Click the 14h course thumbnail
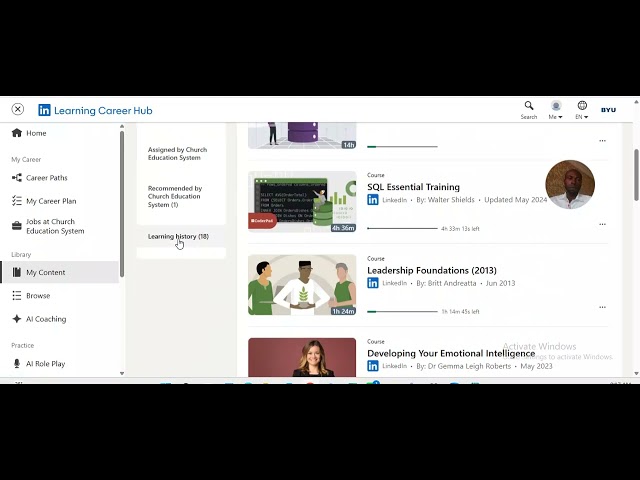 pos(302,136)
